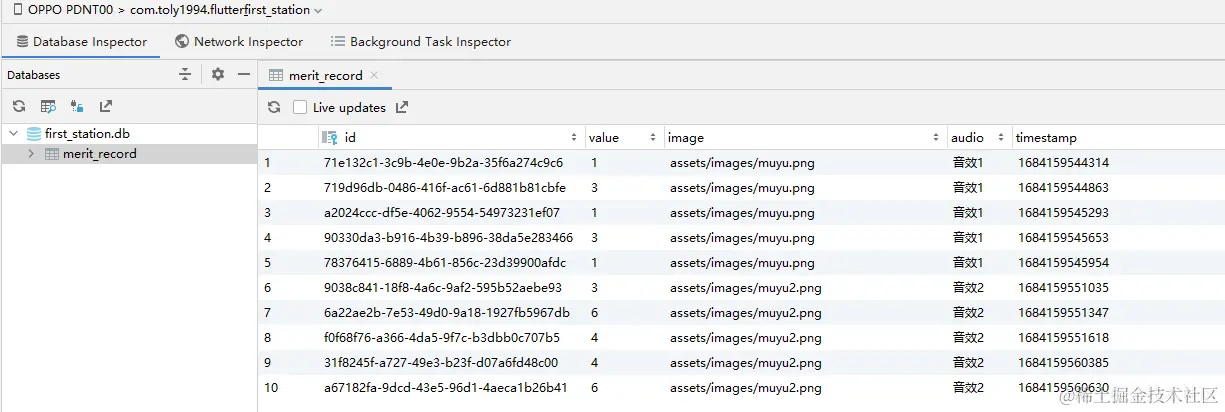Hide the Databases panel with minimize dash
The height and width of the screenshot is (412, 1225).
coord(243,74)
